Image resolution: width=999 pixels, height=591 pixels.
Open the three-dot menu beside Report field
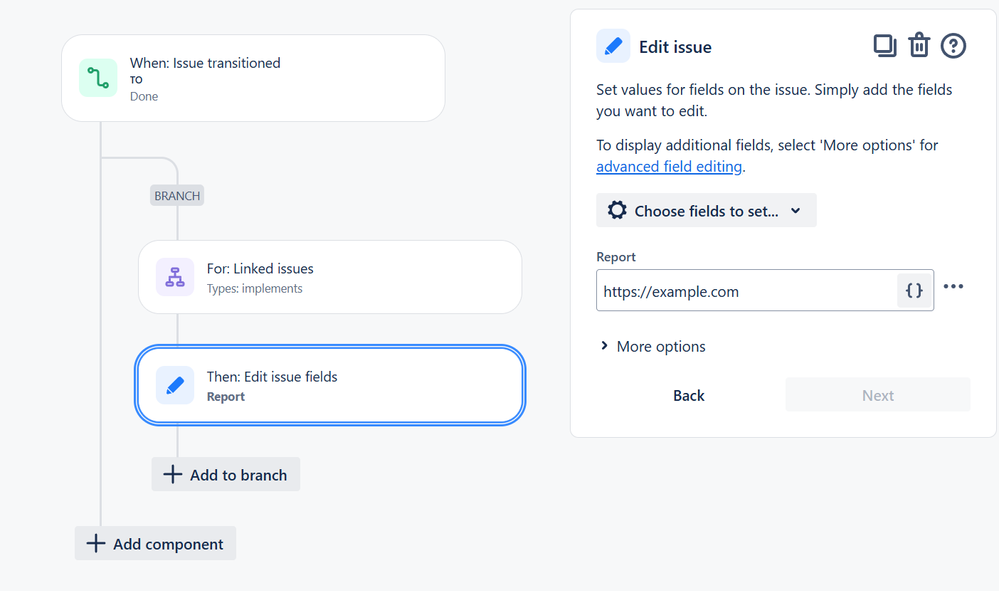[953, 287]
